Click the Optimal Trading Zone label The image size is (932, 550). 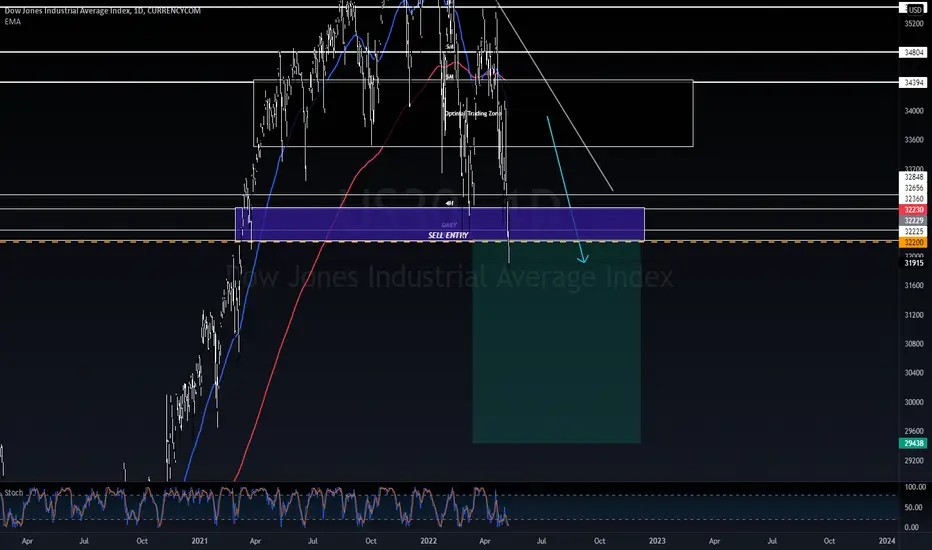point(473,113)
